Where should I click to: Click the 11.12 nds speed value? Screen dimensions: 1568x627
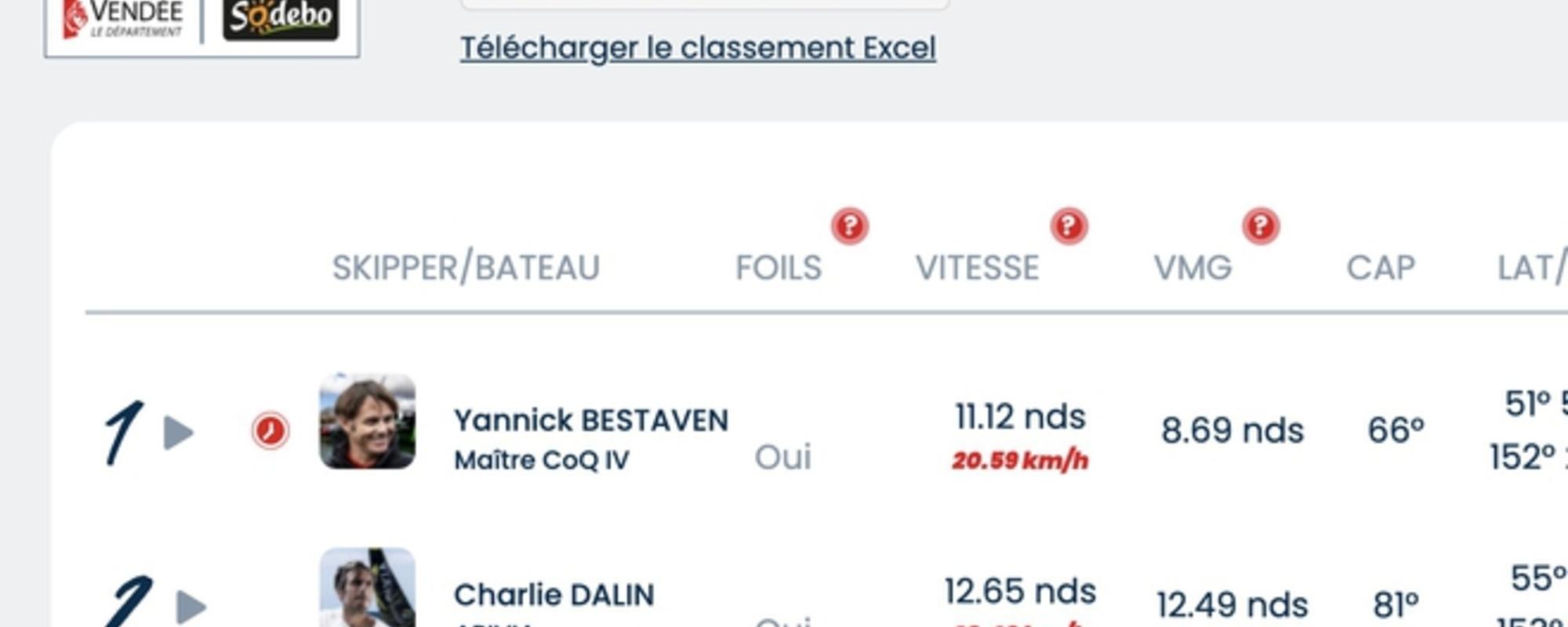point(1020,417)
